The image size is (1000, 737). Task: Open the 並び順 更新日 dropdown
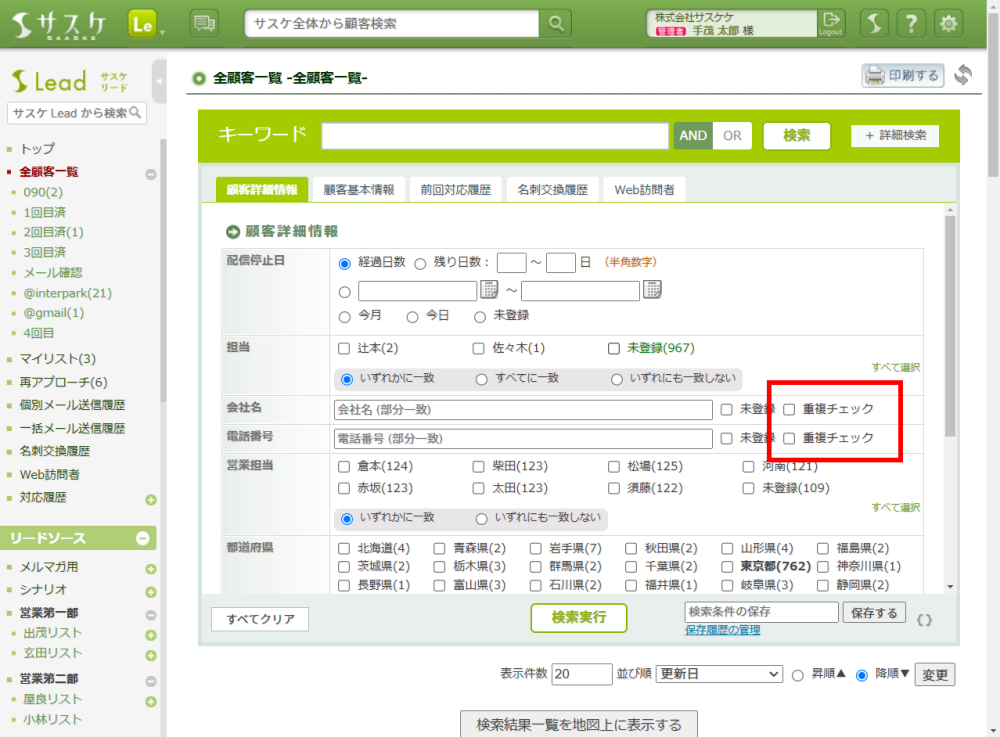click(x=719, y=675)
